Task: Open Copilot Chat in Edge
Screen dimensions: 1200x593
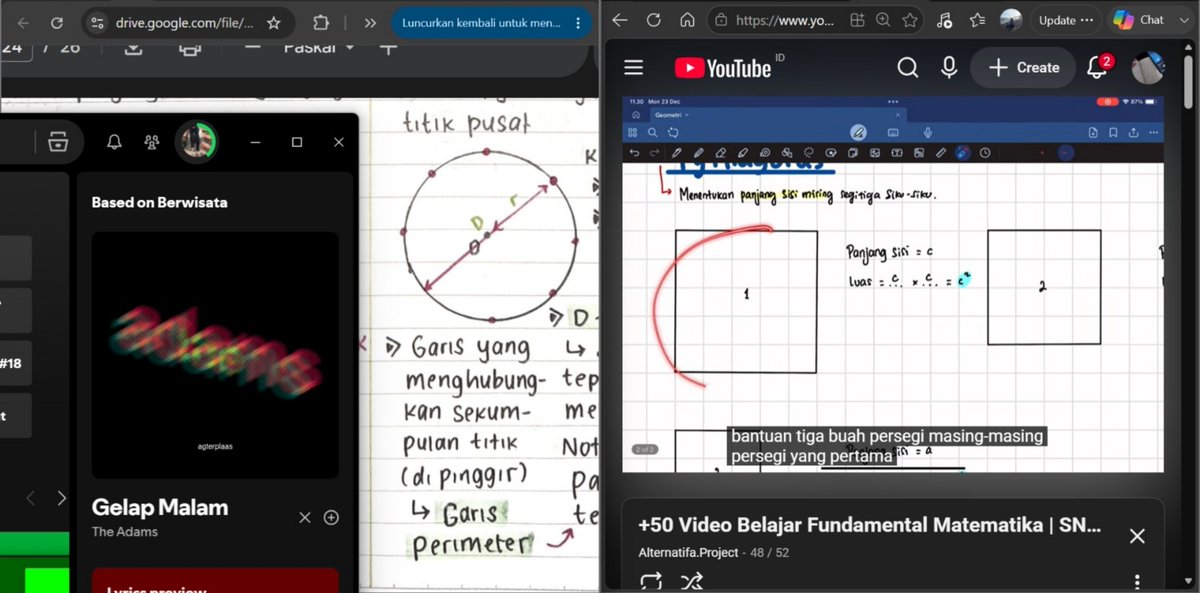Action: (x=1138, y=20)
